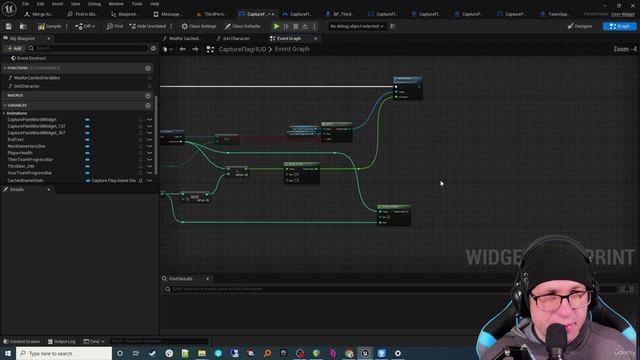Screen dimensions: 640x360
Task: Start Play in Editor
Action: (276, 26)
